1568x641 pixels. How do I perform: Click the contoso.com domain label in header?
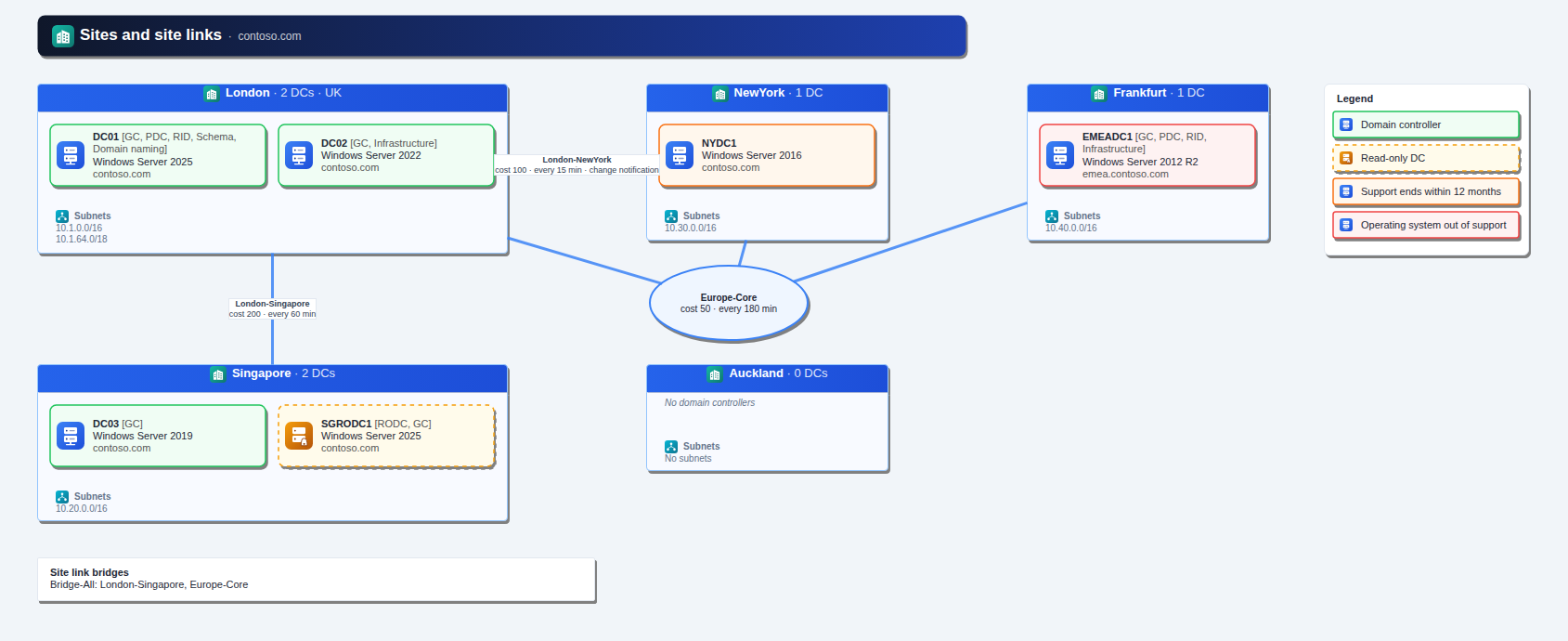click(269, 36)
